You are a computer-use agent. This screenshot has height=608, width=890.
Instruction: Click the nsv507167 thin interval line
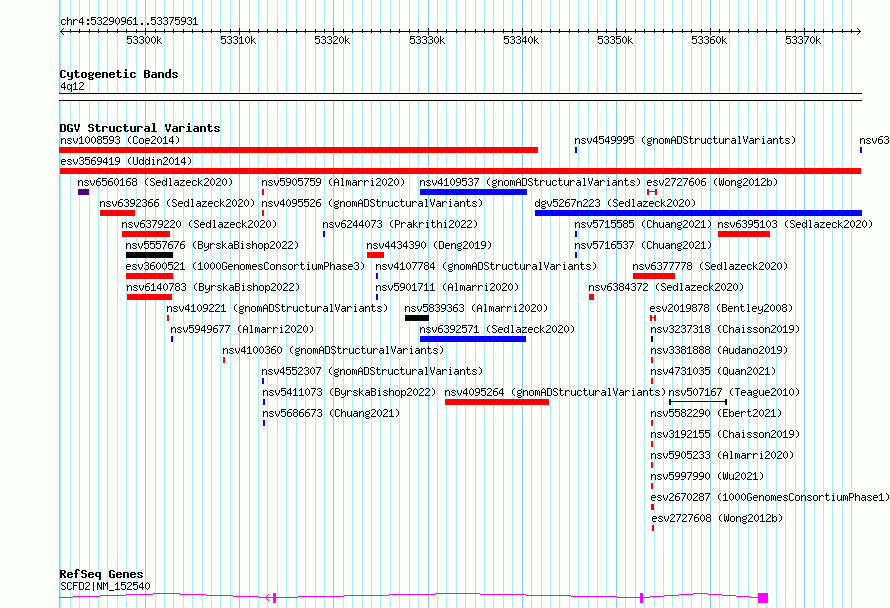click(x=698, y=402)
